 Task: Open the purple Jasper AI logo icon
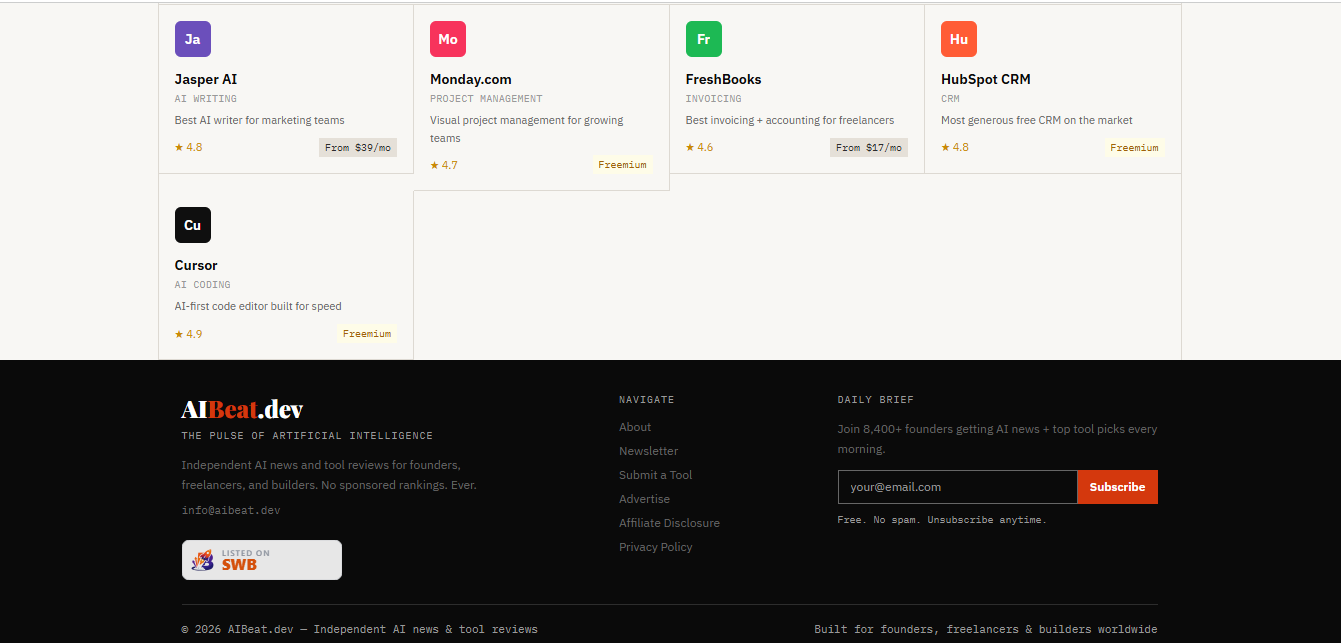[193, 39]
